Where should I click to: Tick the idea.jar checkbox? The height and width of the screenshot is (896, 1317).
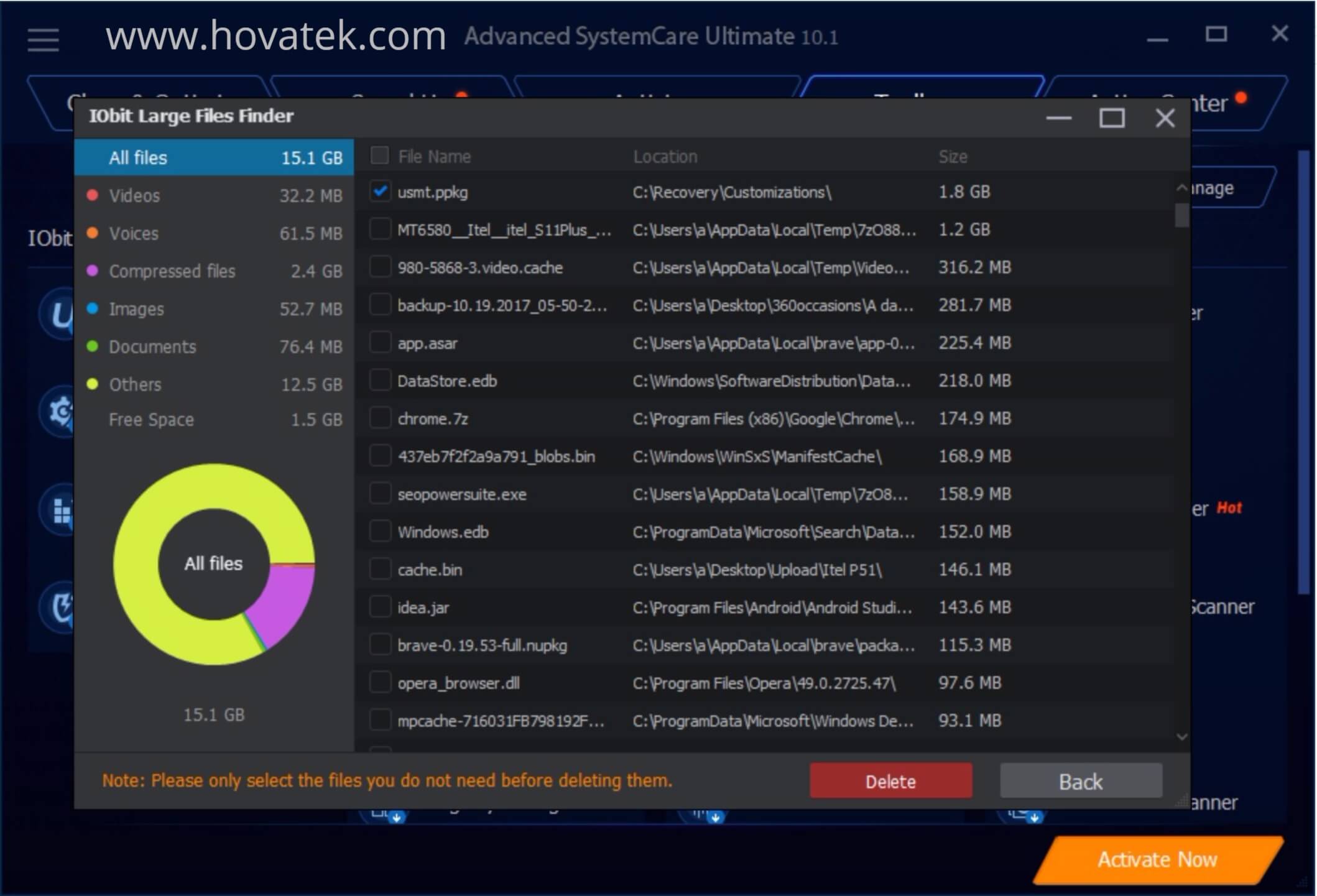point(379,607)
